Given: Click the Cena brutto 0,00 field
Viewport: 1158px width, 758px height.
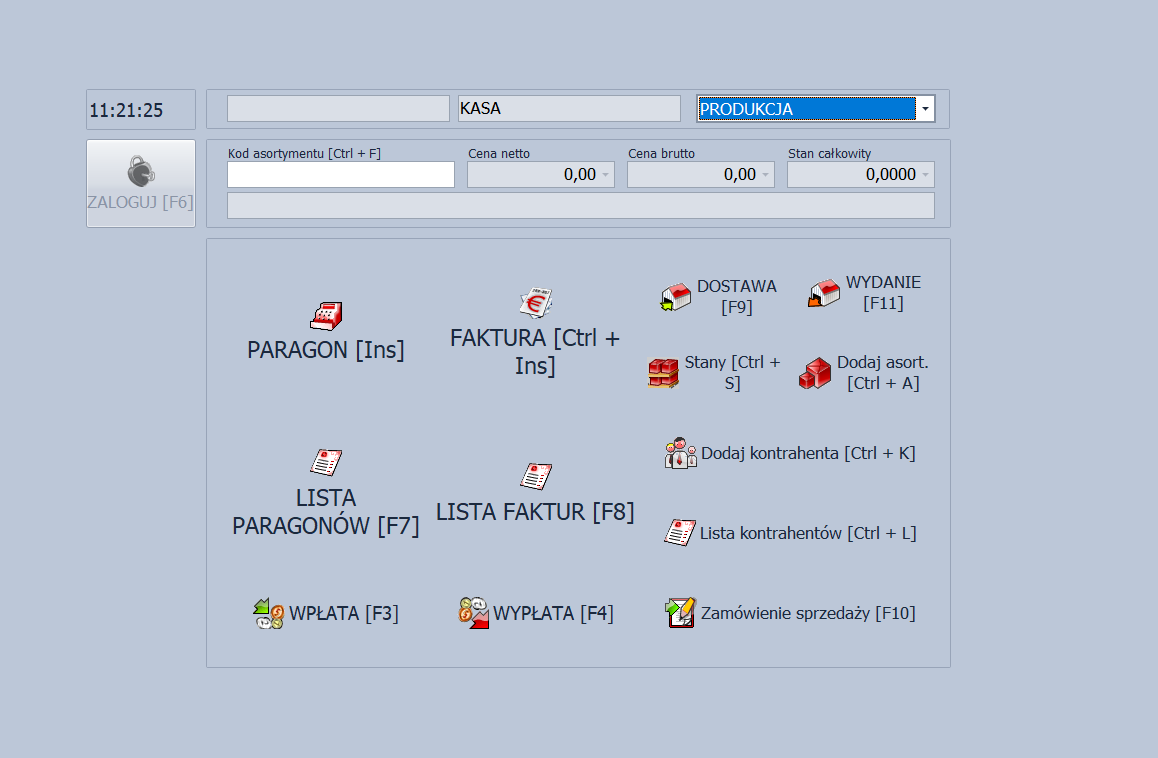Looking at the screenshot, I should (x=701, y=175).
